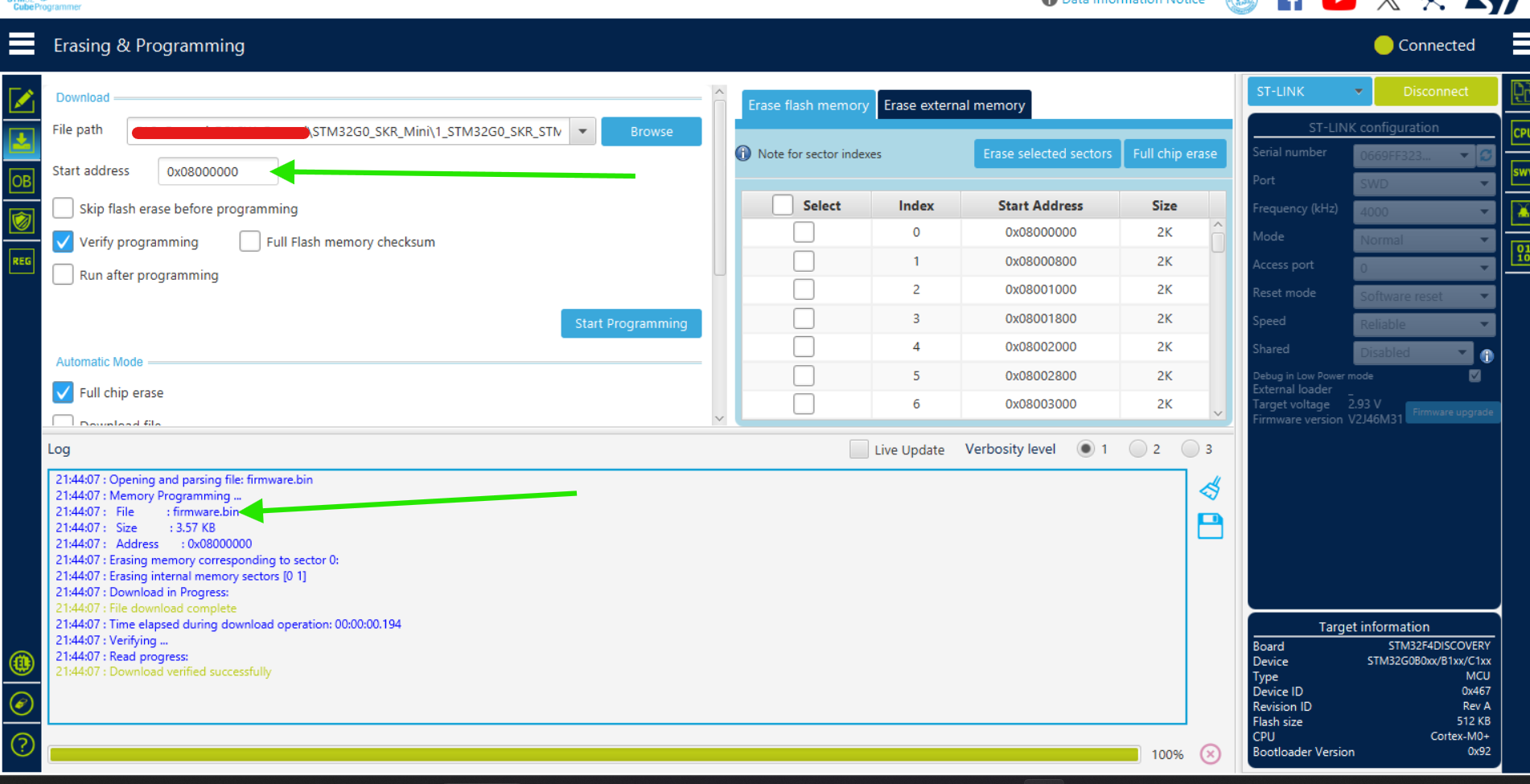The image size is (1530, 784).
Task: Open the Speed Reliable dropdown
Action: point(1424,325)
